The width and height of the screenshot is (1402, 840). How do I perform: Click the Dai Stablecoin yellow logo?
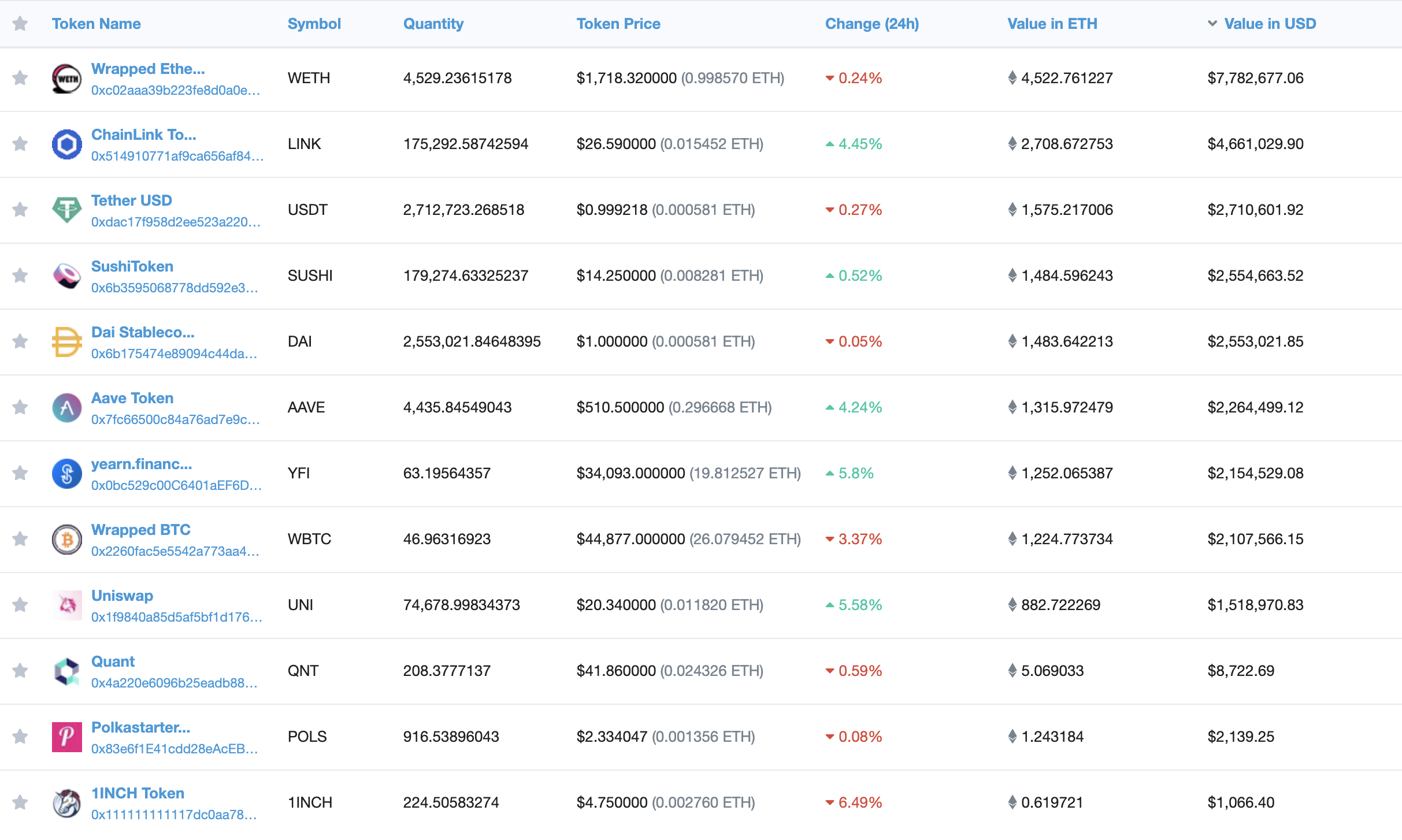(66, 342)
